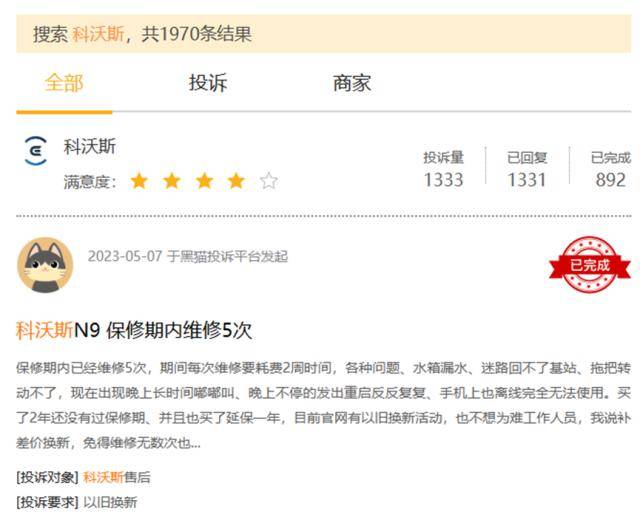Click the 以旧换新 complaint request text
Screen dimensions: 640x531
pos(110,502)
